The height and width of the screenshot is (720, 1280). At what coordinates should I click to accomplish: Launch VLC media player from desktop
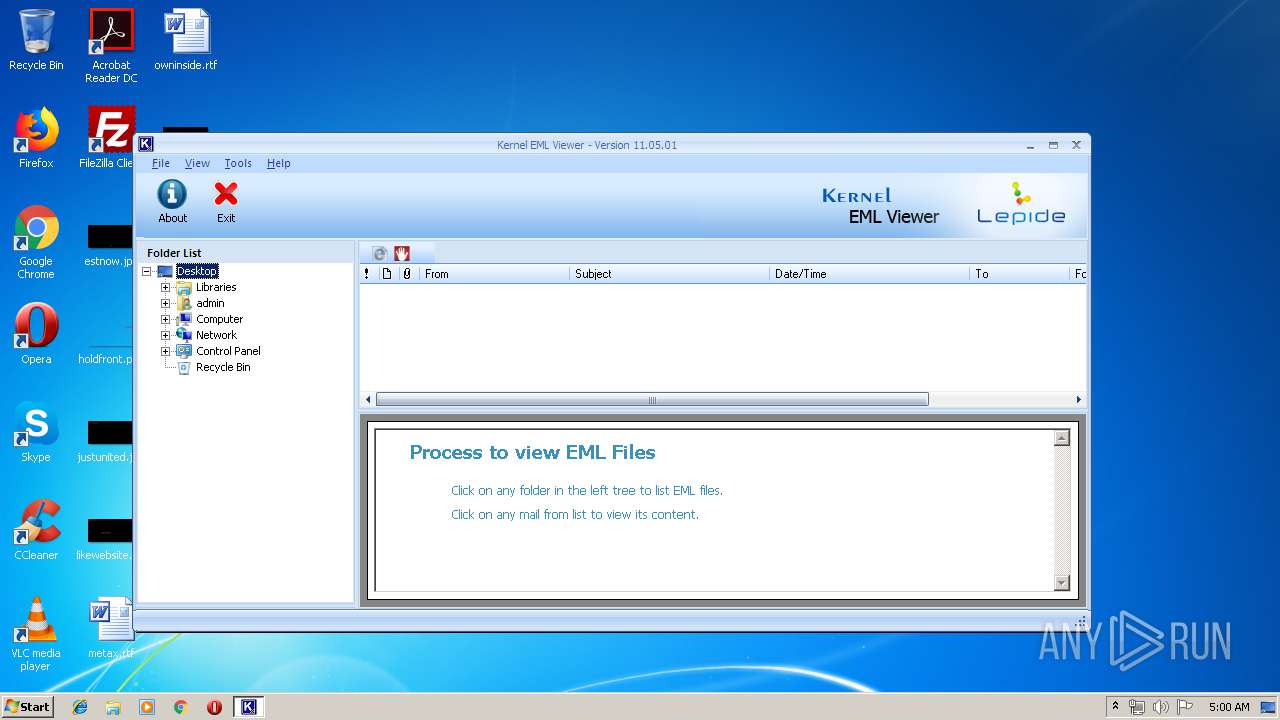[x=36, y=634]
